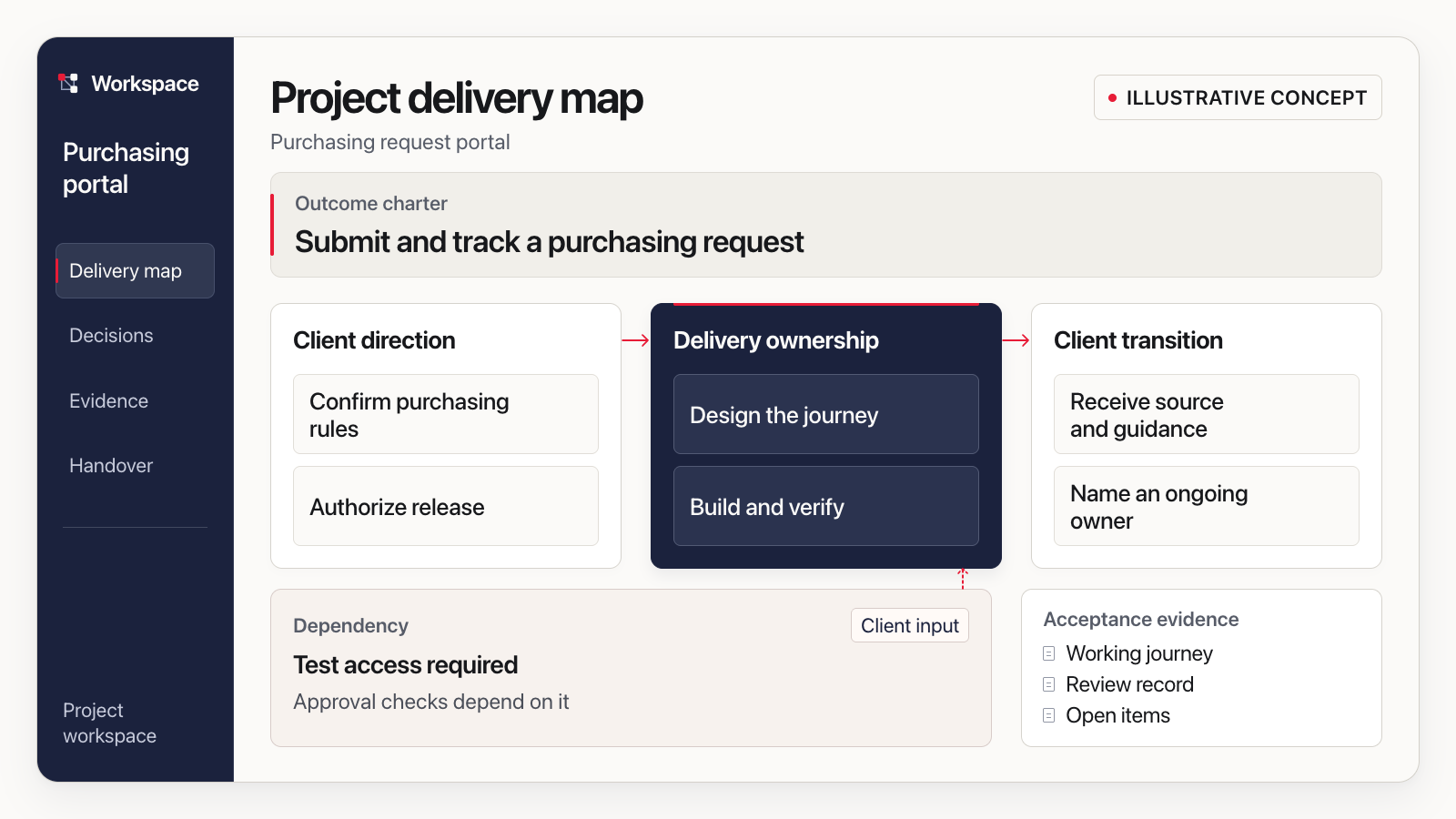Click the Review record document icon
The image size is (1456, 819).
1049,684
